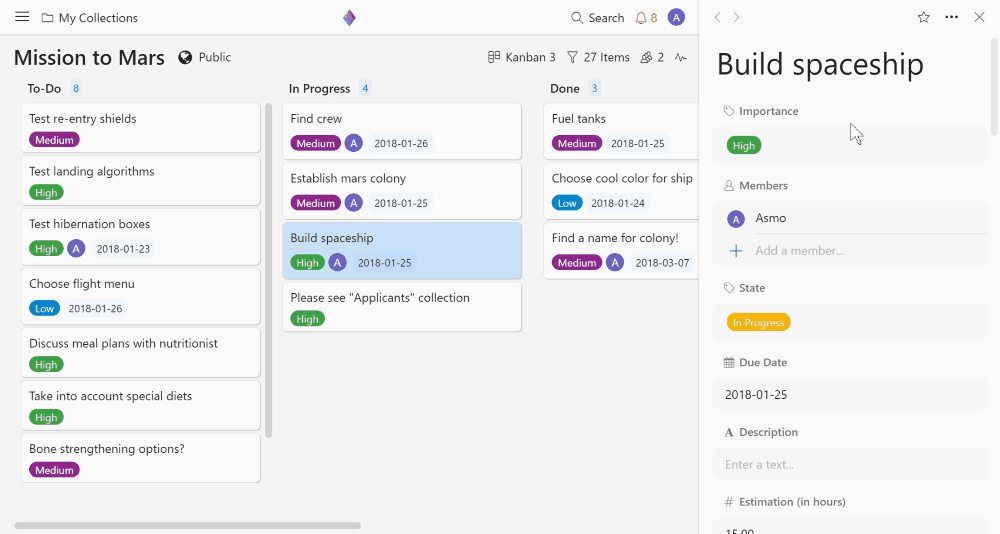Toggle Public visibility of collection
The width and height of the screenshot is (1000, 534).
point(205,57)
